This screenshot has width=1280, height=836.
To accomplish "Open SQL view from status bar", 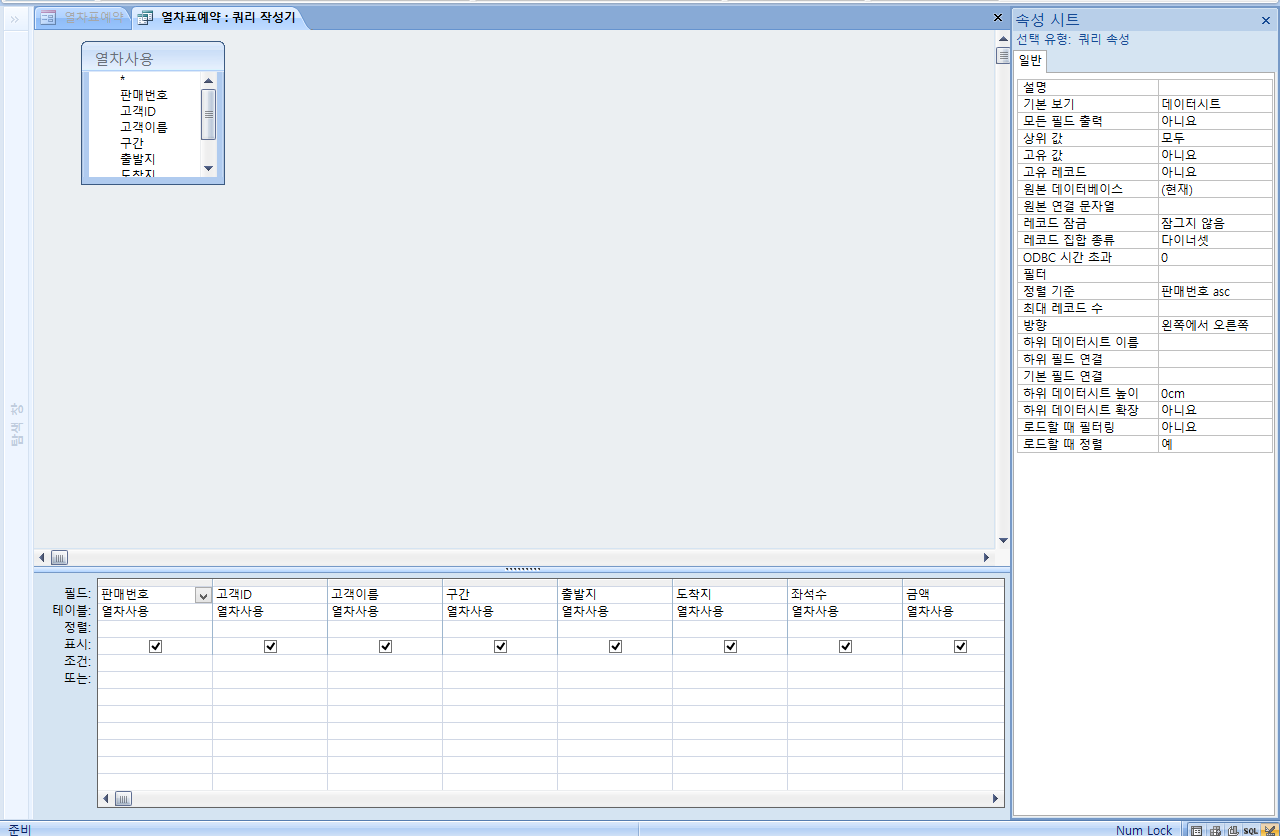I will [1250, 830].
